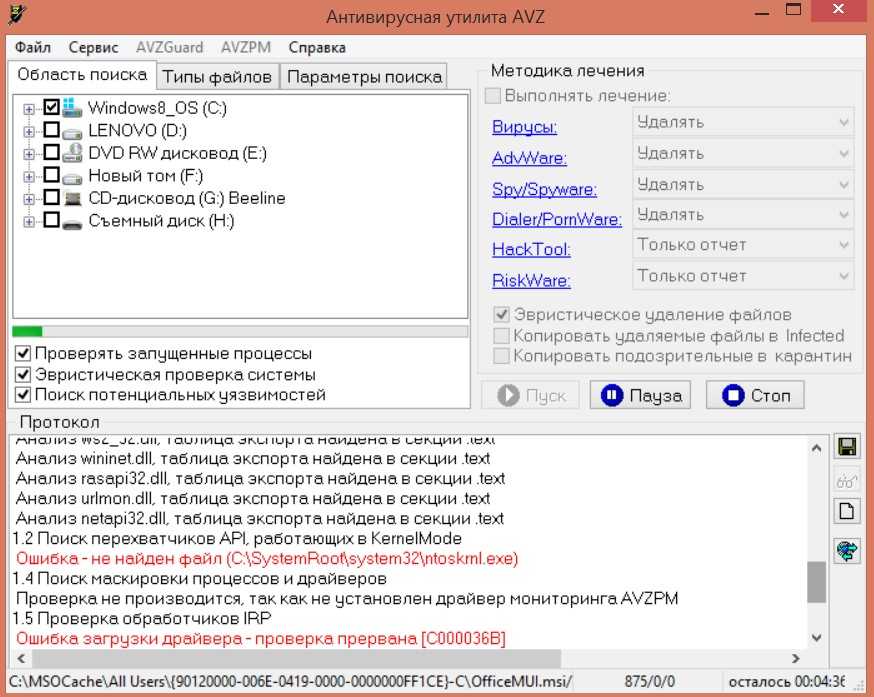Click the glasses icon beside the protocol
This screenshot has width=874, height=697.
coord(846,479)
